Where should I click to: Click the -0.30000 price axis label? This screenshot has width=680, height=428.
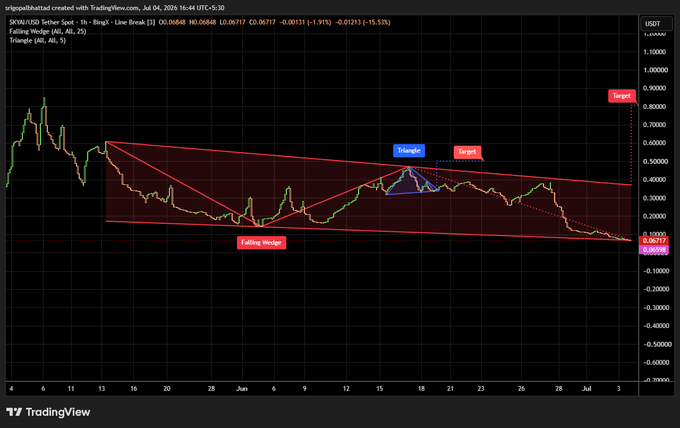point(654,307)
